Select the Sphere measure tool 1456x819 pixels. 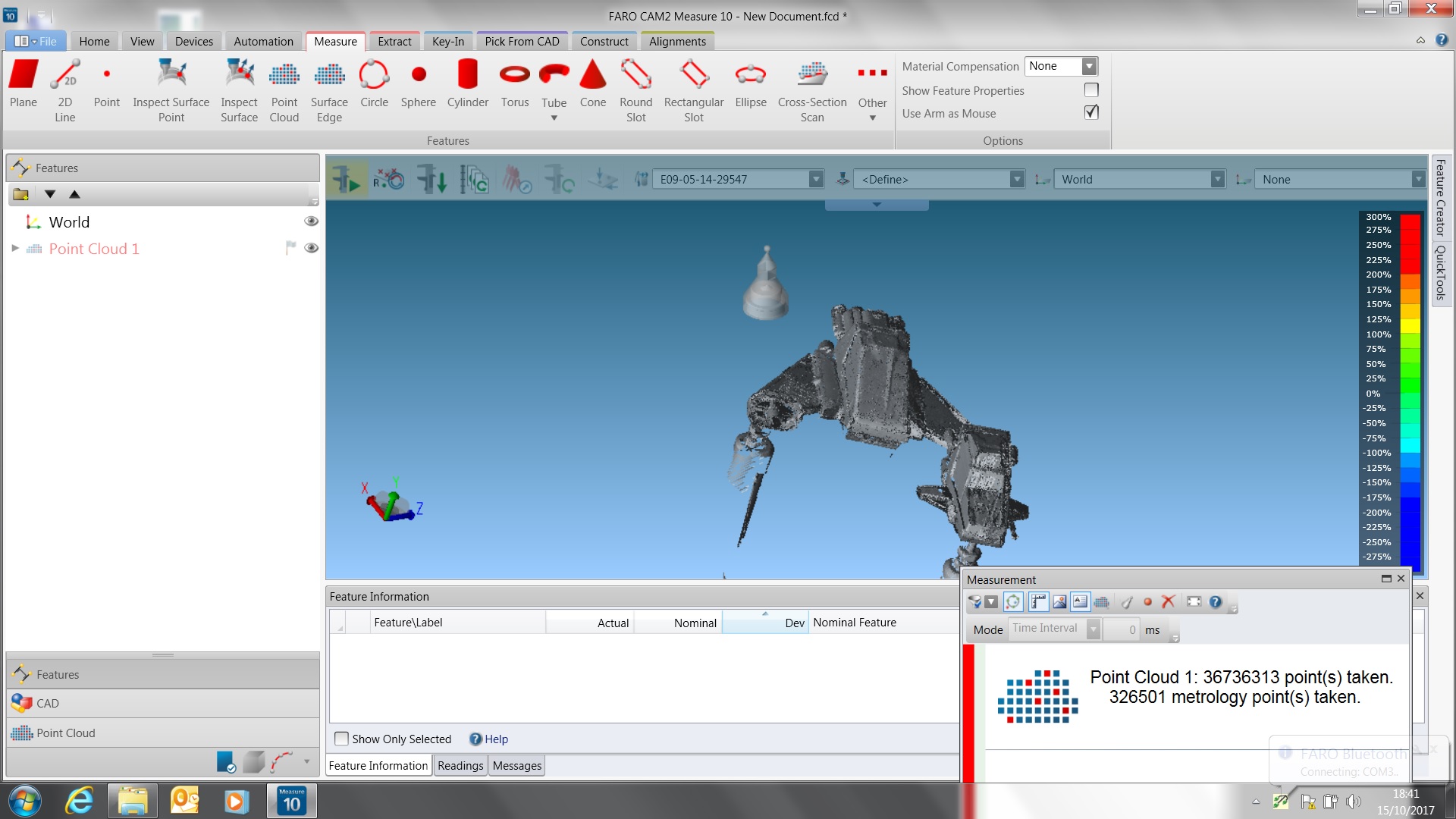[419, 84]
